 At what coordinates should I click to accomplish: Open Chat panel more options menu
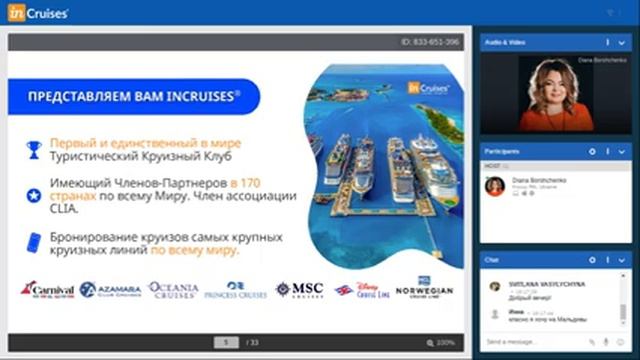pos(607,260)
